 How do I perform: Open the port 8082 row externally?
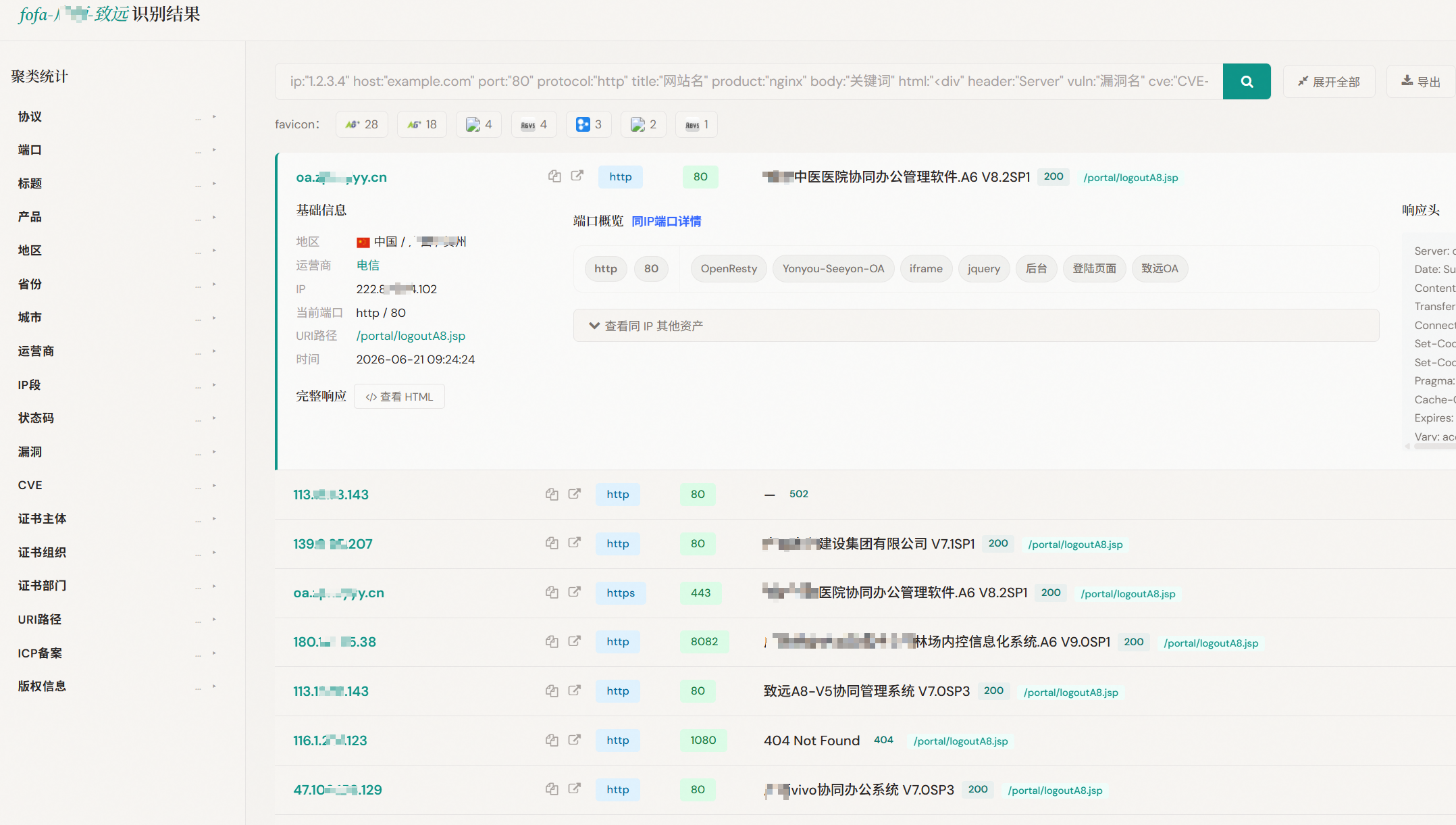pyautogui.click(x=574, y=641)
